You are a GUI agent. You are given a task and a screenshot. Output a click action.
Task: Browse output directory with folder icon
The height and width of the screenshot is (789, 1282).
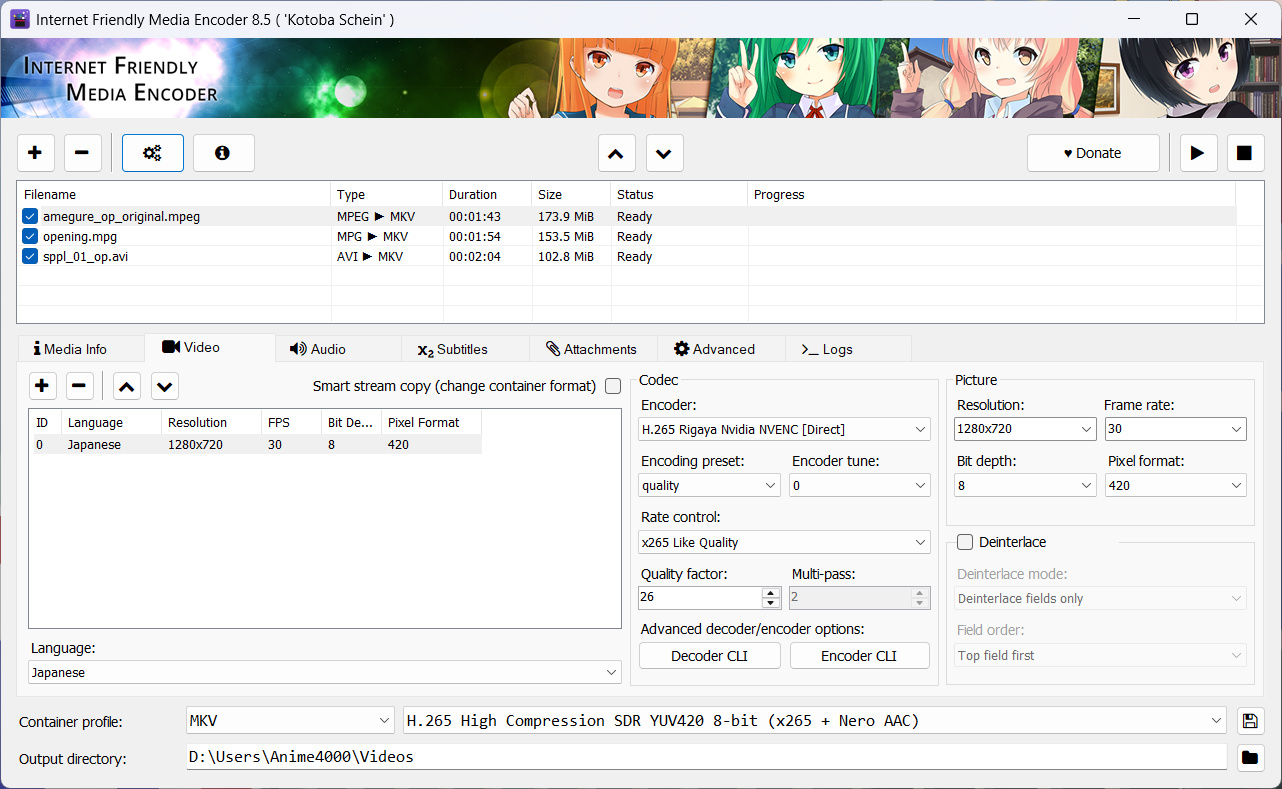[1249, 757]
